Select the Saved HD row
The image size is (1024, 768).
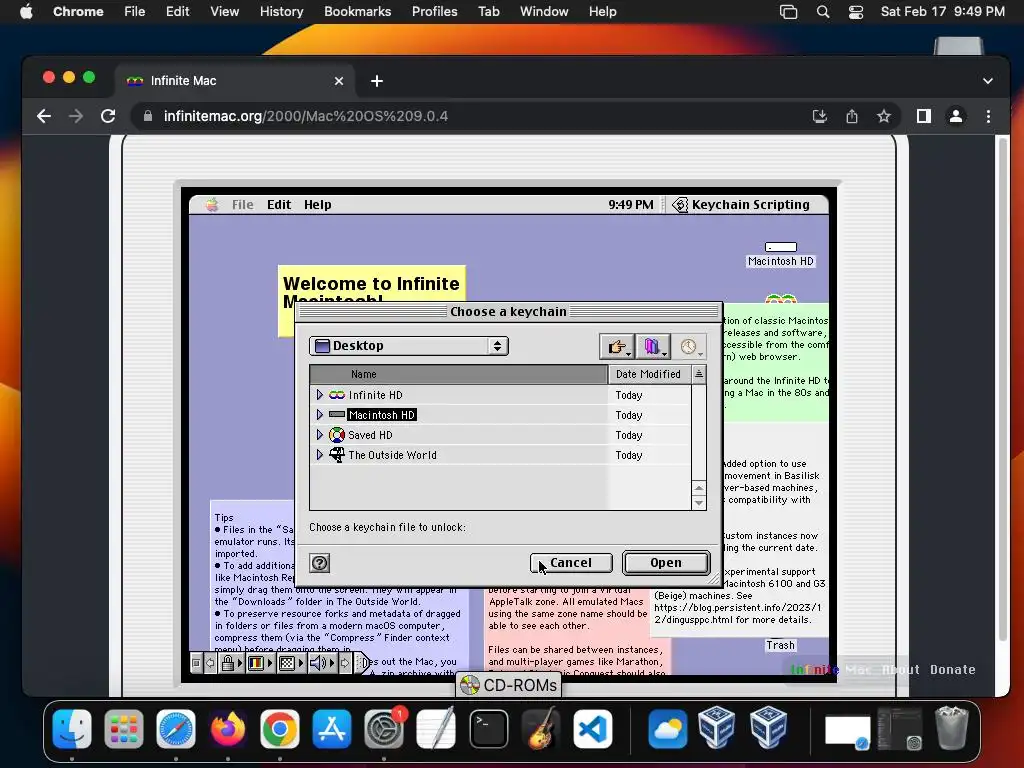point(500,434)
